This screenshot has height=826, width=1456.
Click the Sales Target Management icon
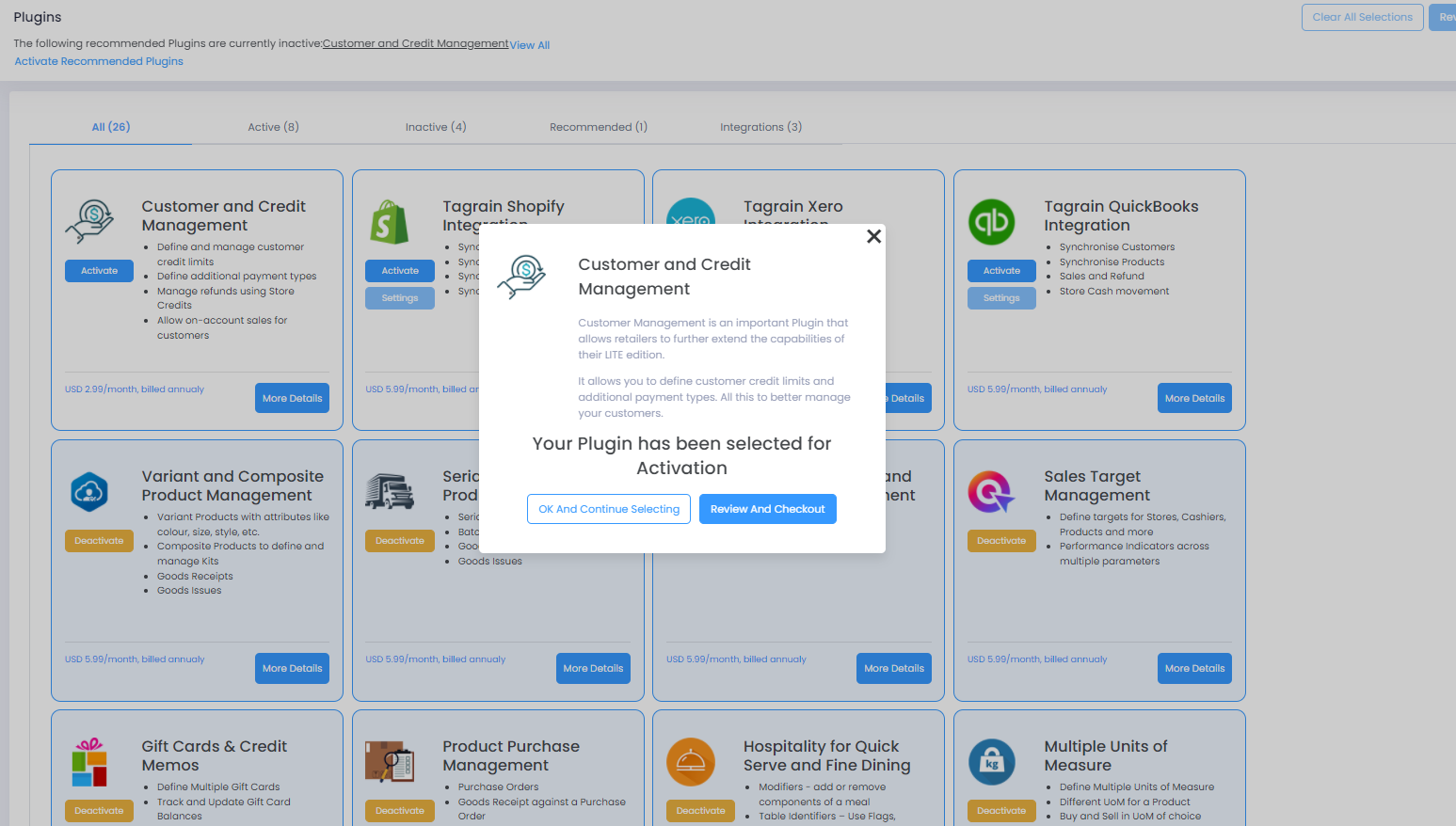click(x=991, y=492)
